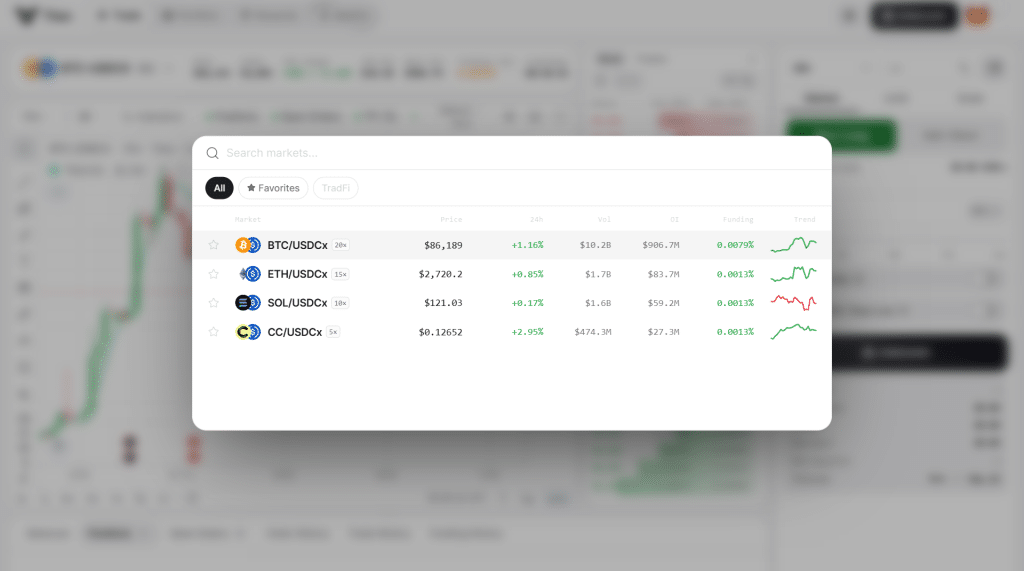Click the CC/USDCx coin pair icon
The image size is (1024, 571).
[x=248, y=332]
